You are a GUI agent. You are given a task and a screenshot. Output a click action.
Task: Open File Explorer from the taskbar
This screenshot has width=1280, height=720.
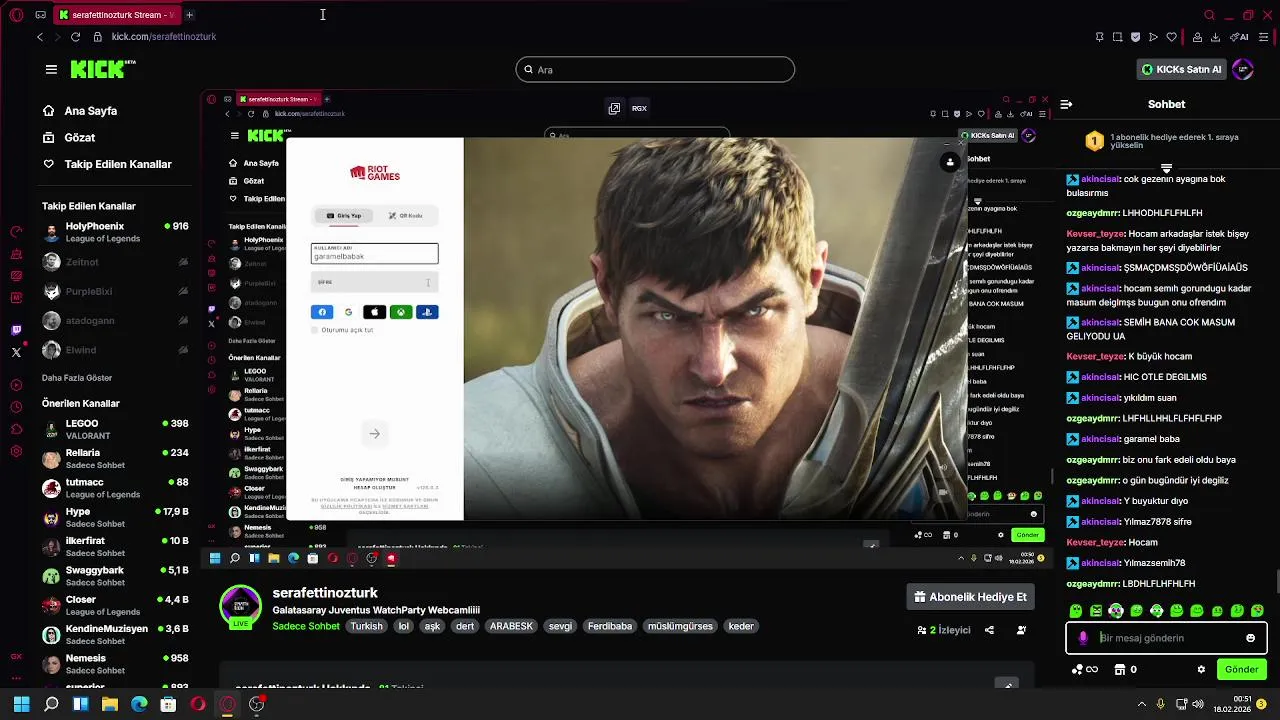pos(110,704)
